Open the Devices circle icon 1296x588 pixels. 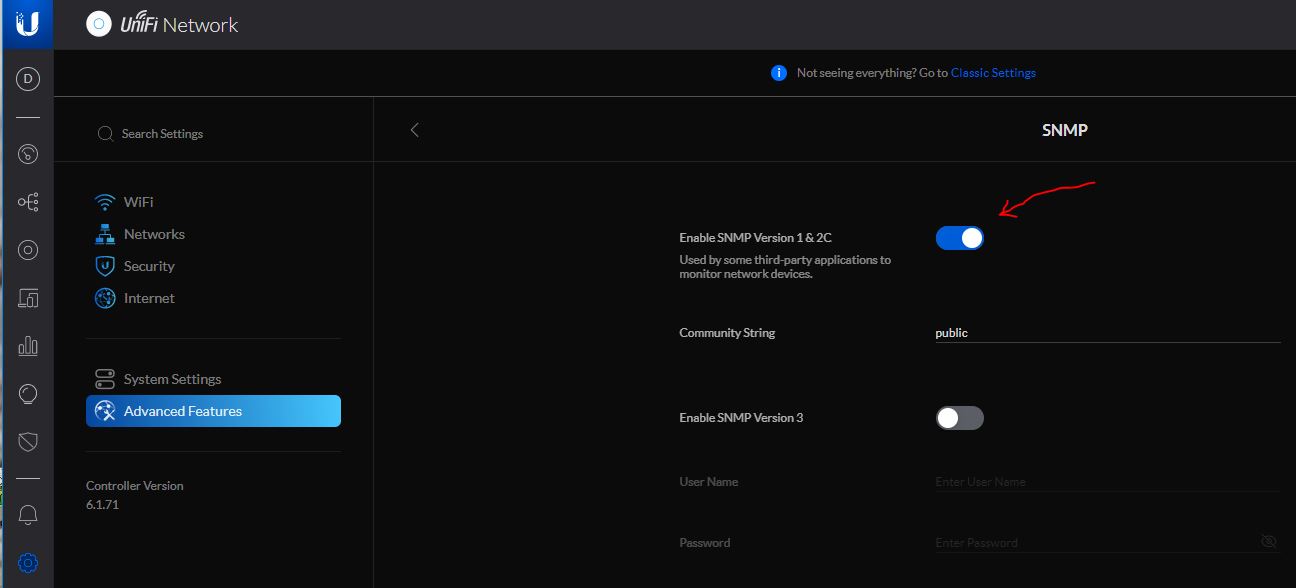pyautogui.click(x=28, y=250)
